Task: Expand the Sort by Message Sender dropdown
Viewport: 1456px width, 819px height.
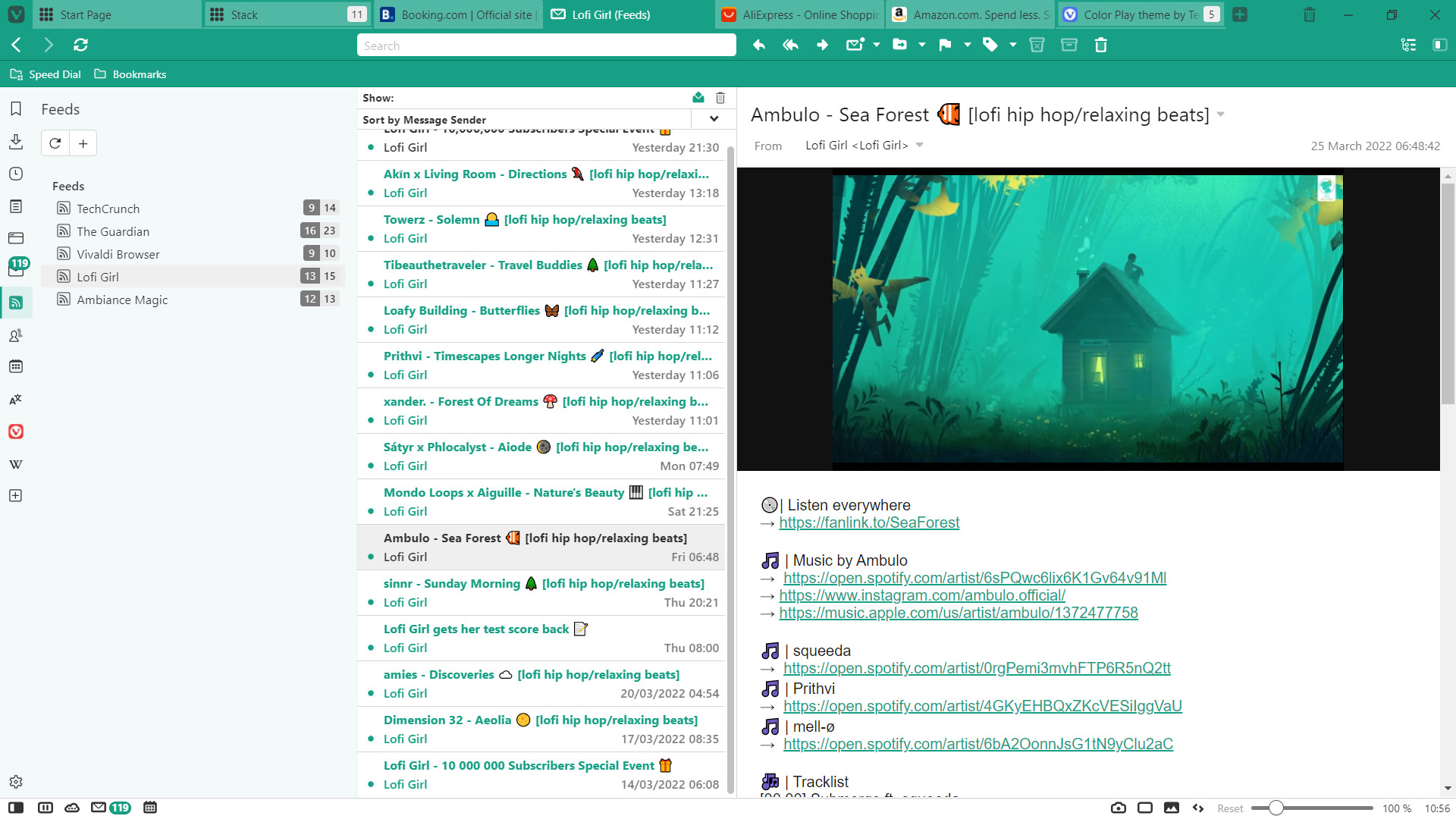Action: [x=713, y=119]
